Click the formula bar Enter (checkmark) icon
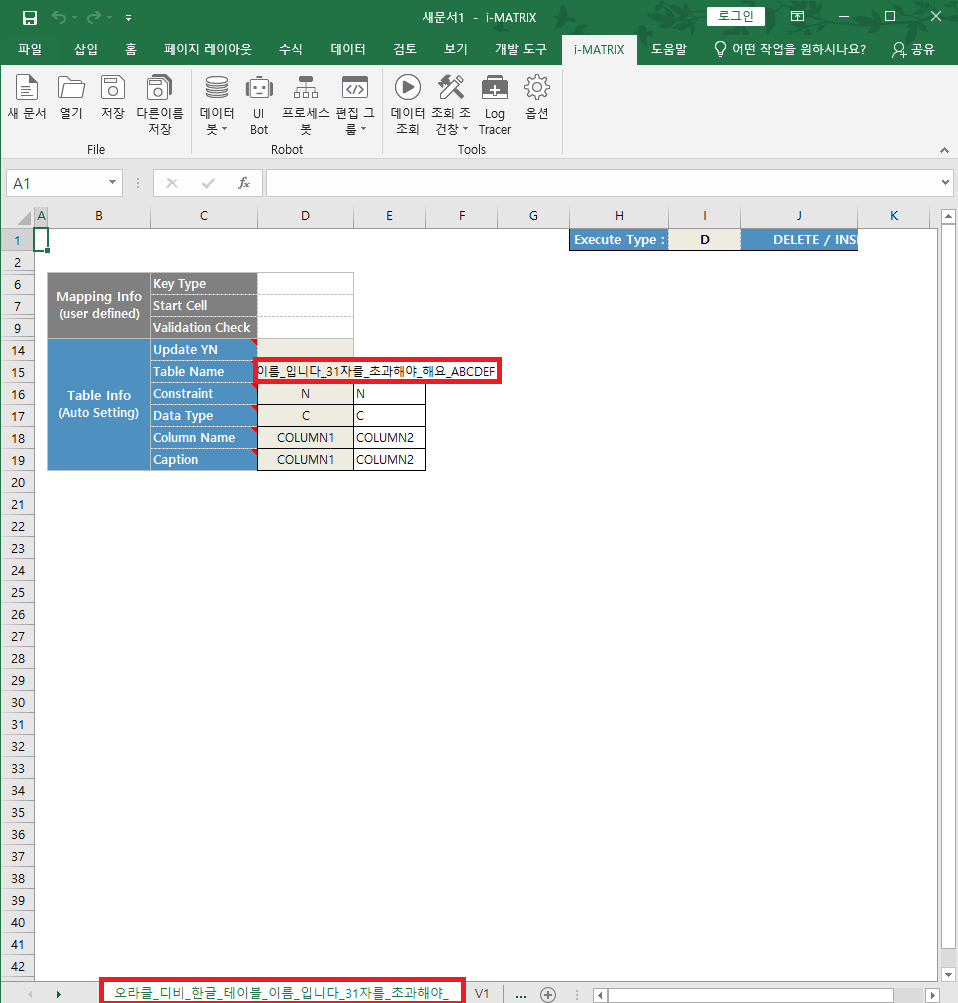Viewport: 958px width, 1003px height. tap(208, 184)
